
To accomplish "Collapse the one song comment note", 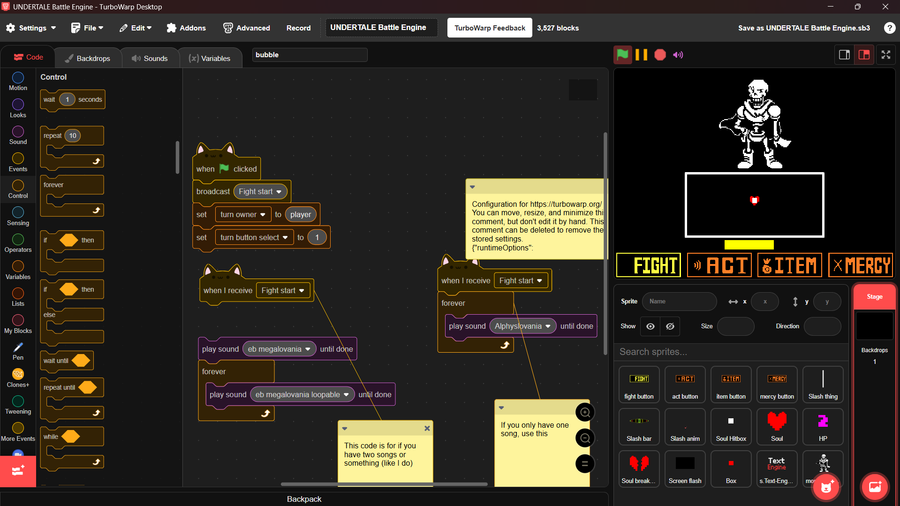I will [501, 408].
